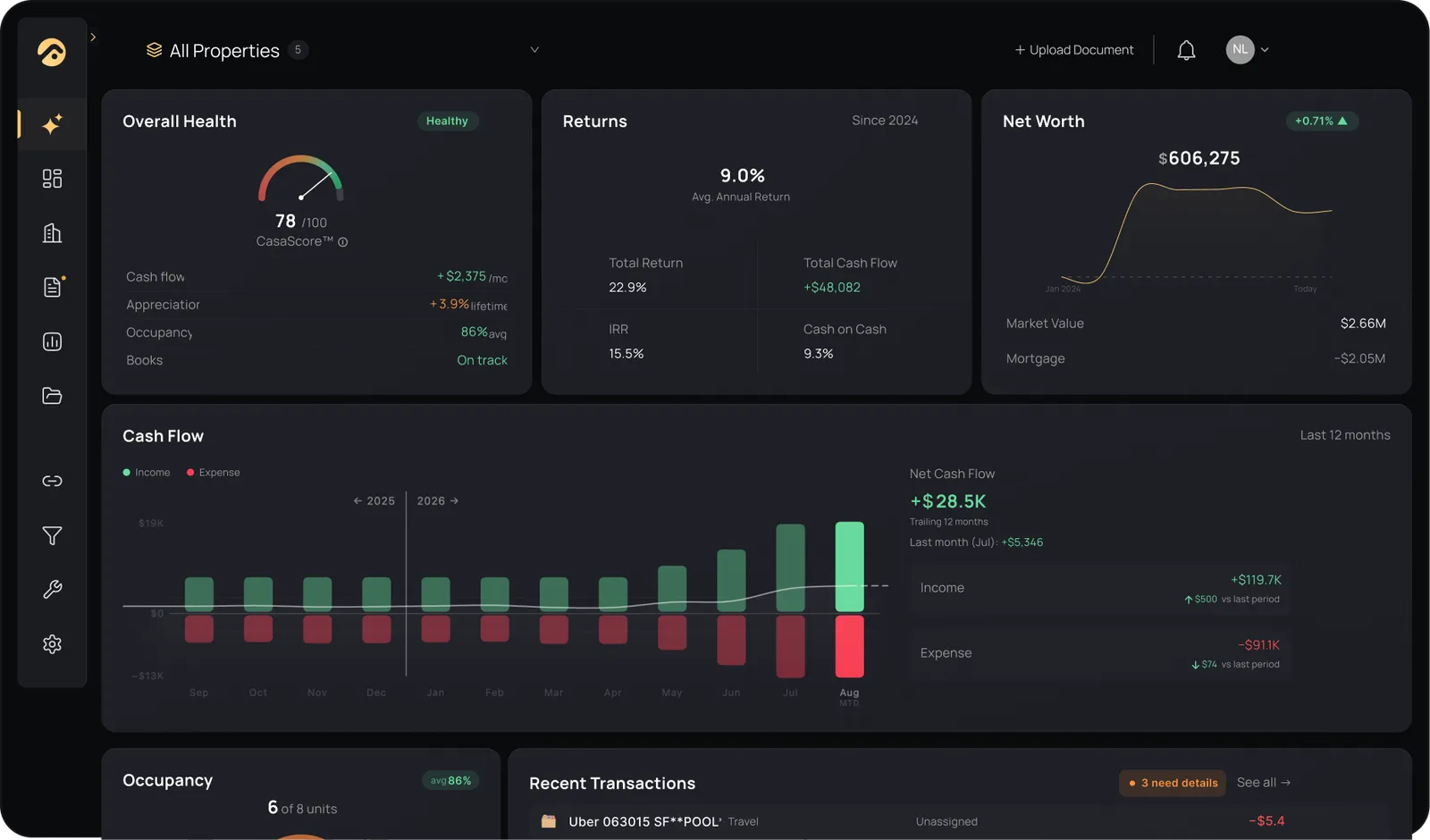Open the wrench tools sidebar icon
The height and width of the screenshot is (840, 1430).
pyautogui.click(x=52, y=590)
